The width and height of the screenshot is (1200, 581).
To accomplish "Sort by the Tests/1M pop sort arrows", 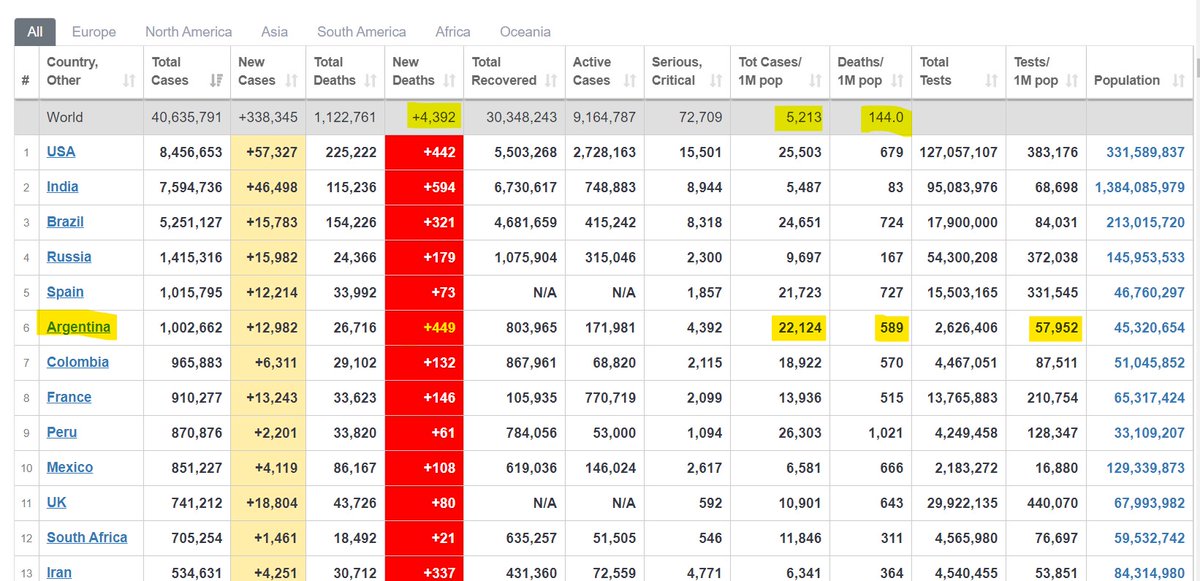I will pos(1072,80).
